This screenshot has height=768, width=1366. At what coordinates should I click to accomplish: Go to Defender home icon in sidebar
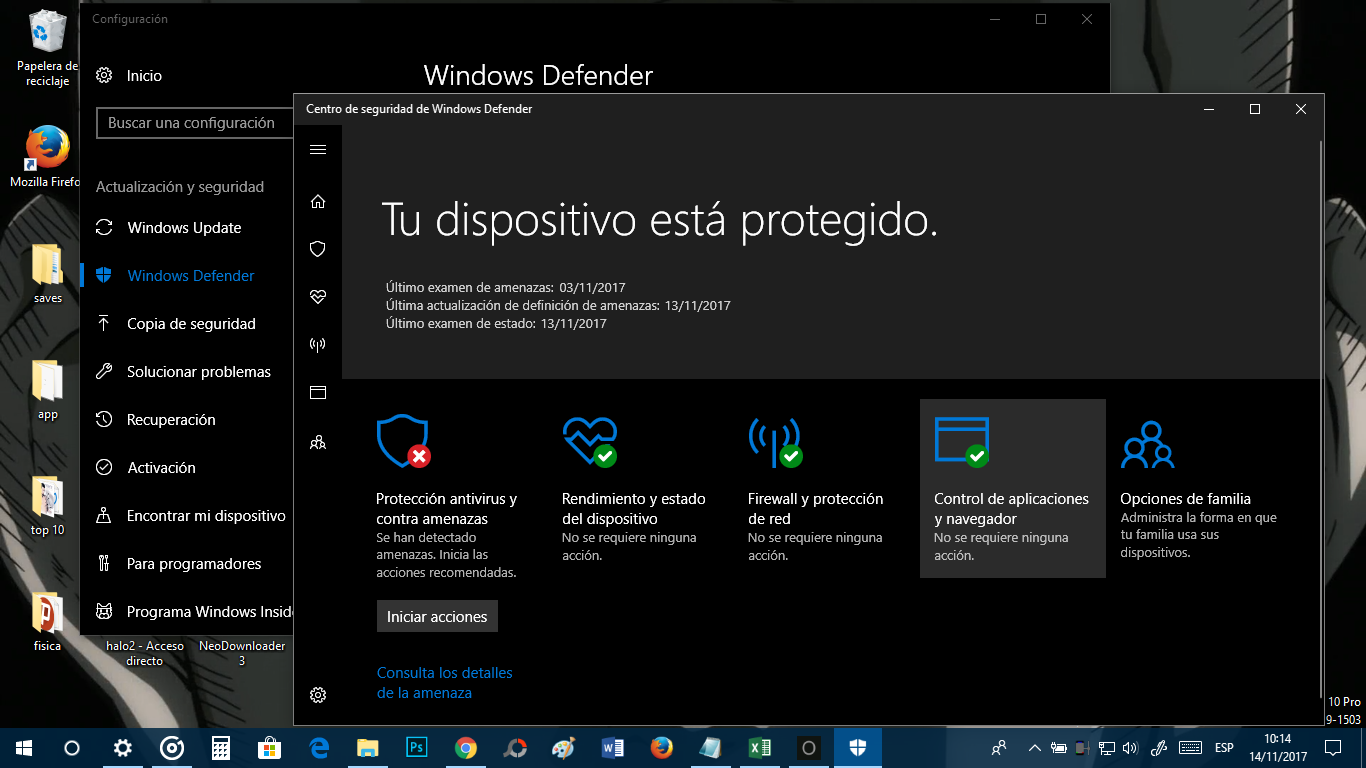pos(318,201)
